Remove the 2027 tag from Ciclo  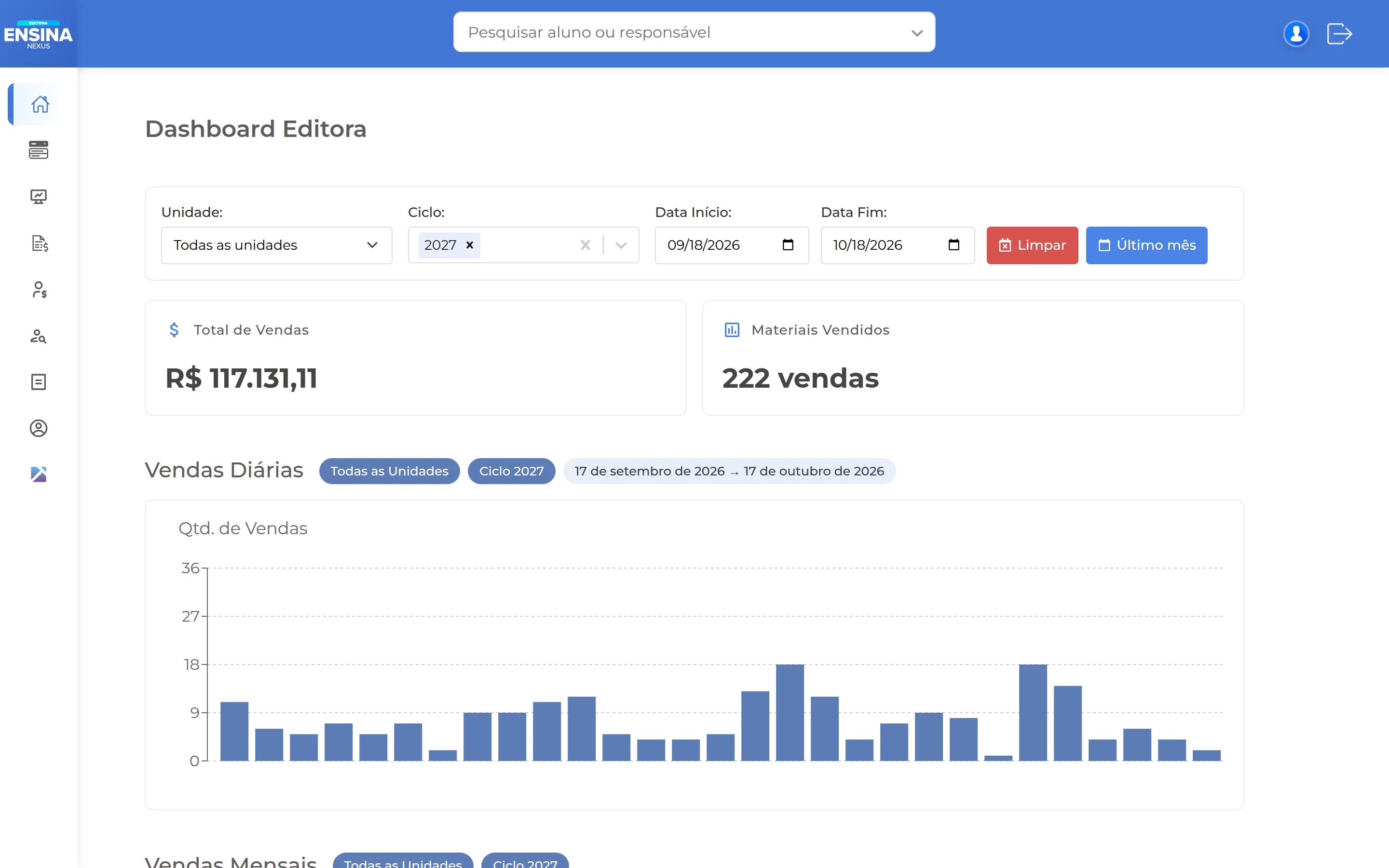(469, 245)
